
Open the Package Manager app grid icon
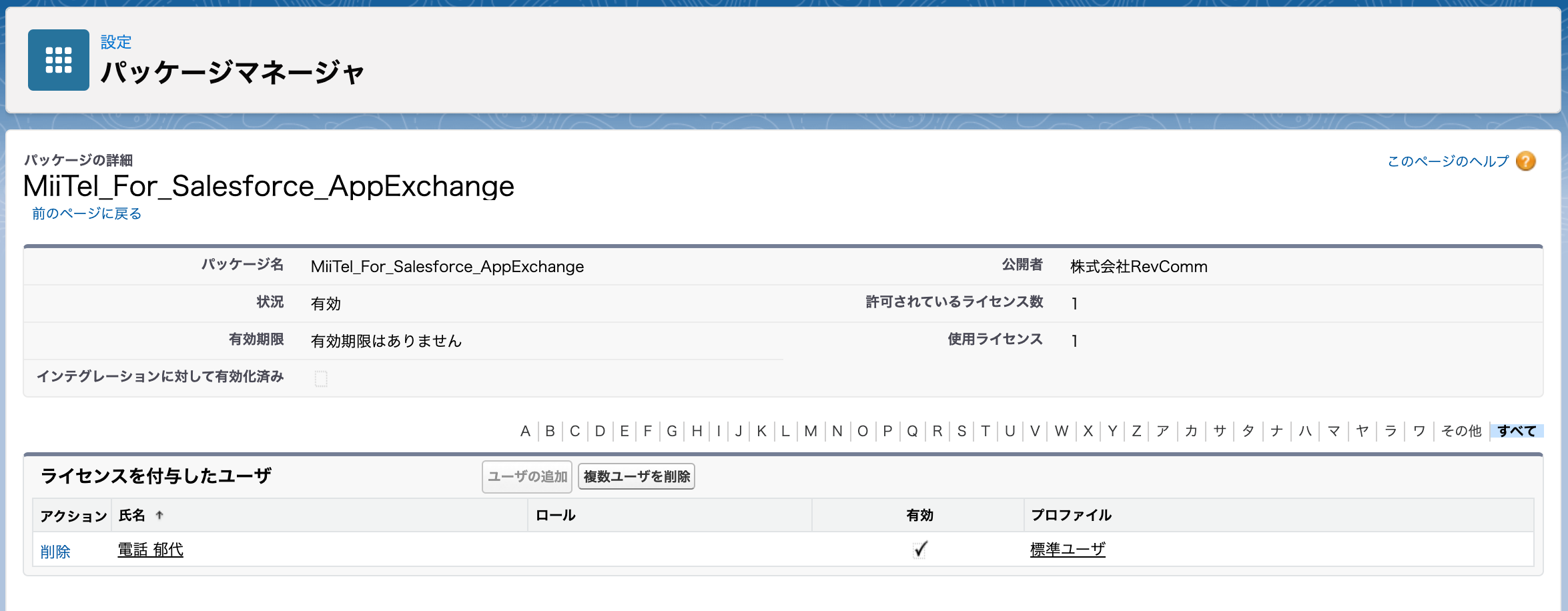coord(59,60)
